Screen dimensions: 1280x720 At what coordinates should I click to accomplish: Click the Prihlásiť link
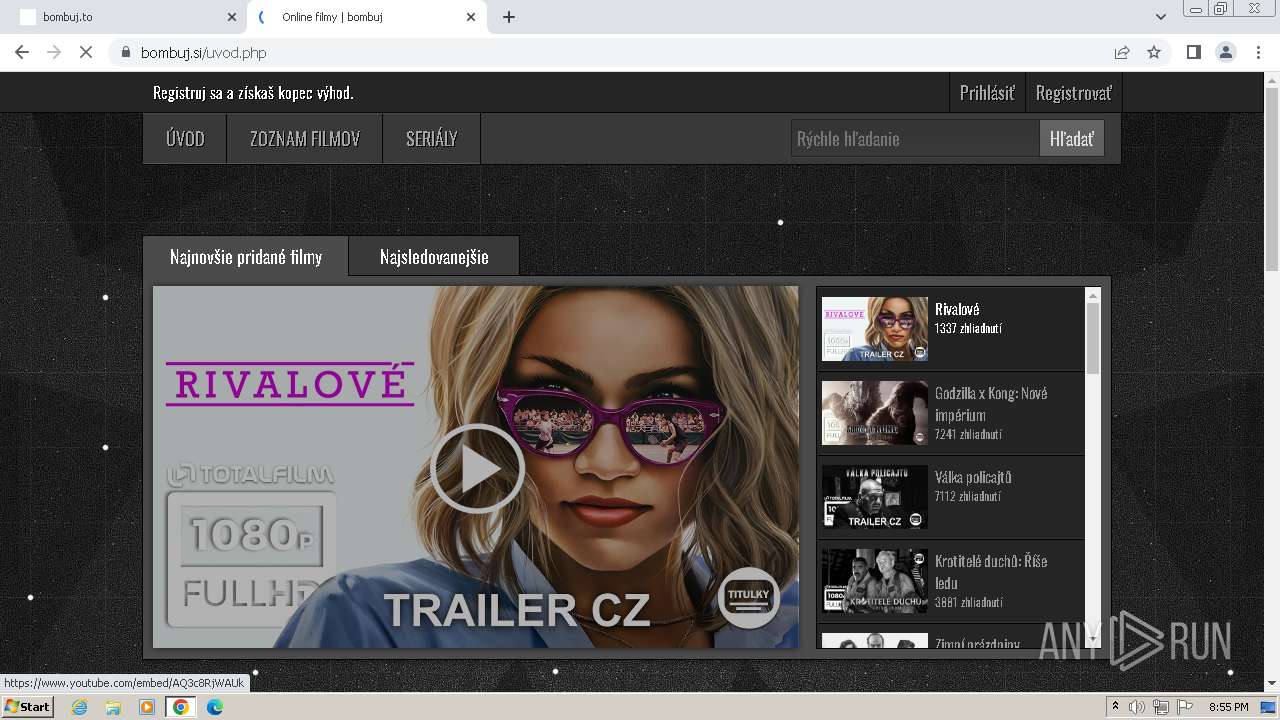(987, 93)
